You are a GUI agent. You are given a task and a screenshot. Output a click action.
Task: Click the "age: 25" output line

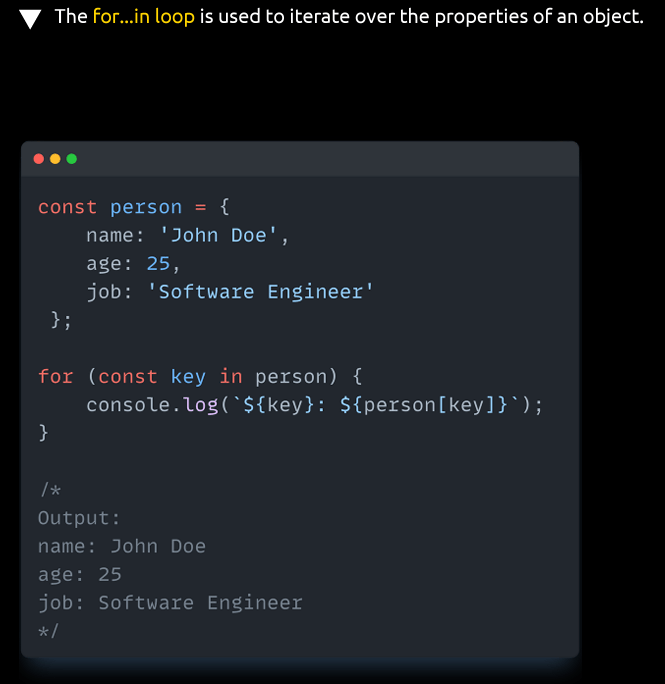[x=79, y=574]
